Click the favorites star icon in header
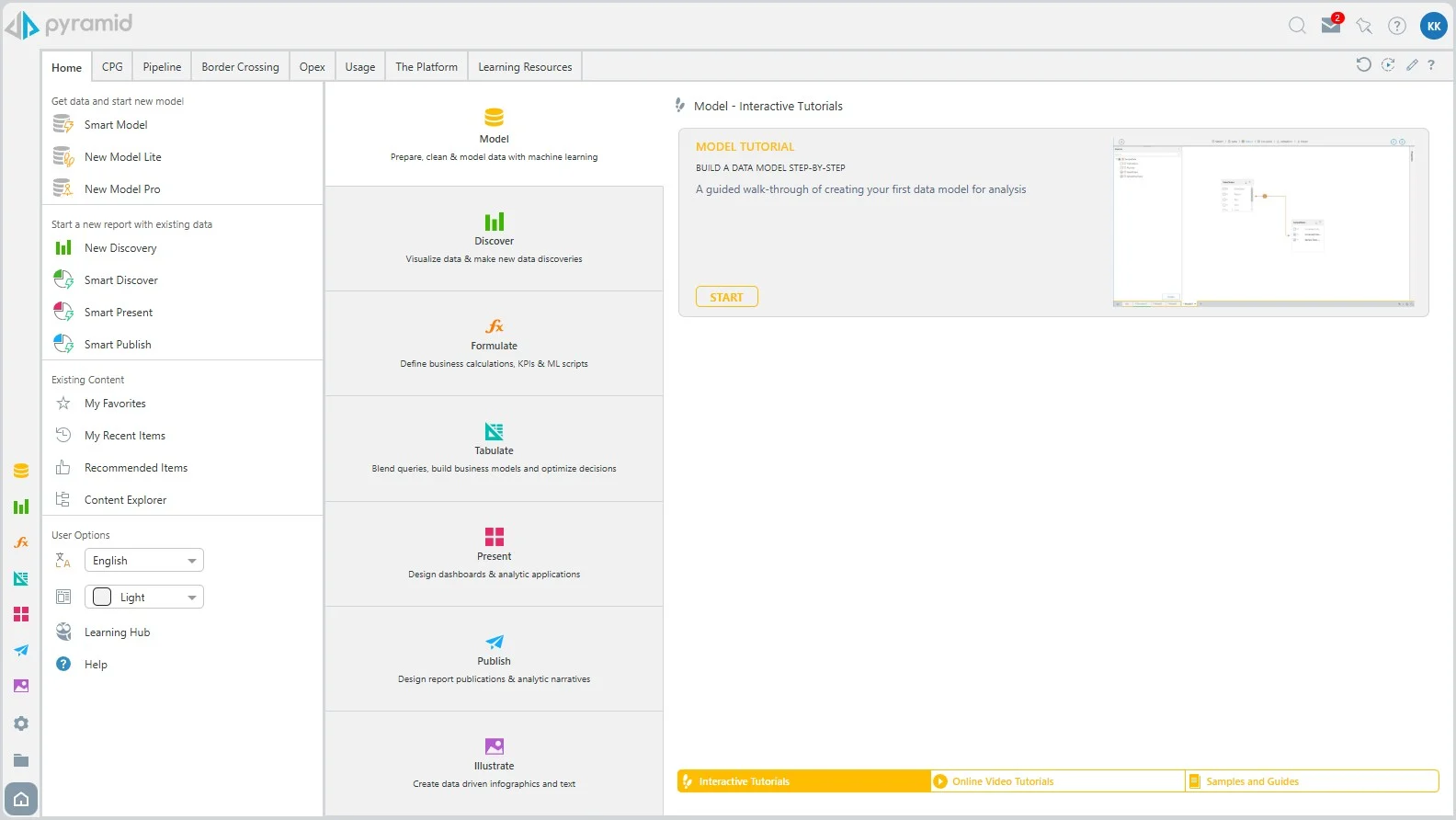1456x820 pixels. [x=1364, y=26]
